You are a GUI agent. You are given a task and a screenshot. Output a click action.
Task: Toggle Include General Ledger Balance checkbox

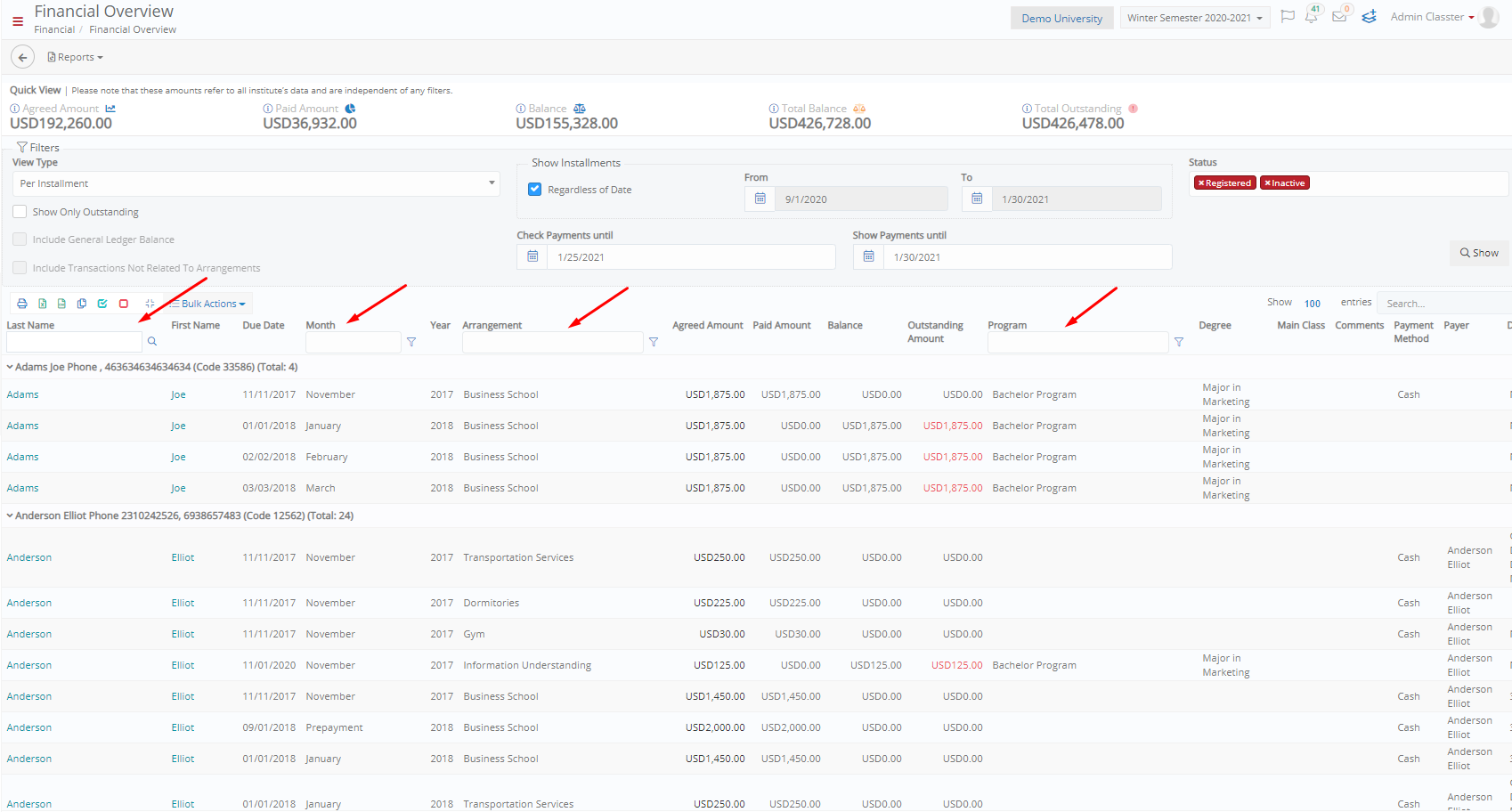20,240
